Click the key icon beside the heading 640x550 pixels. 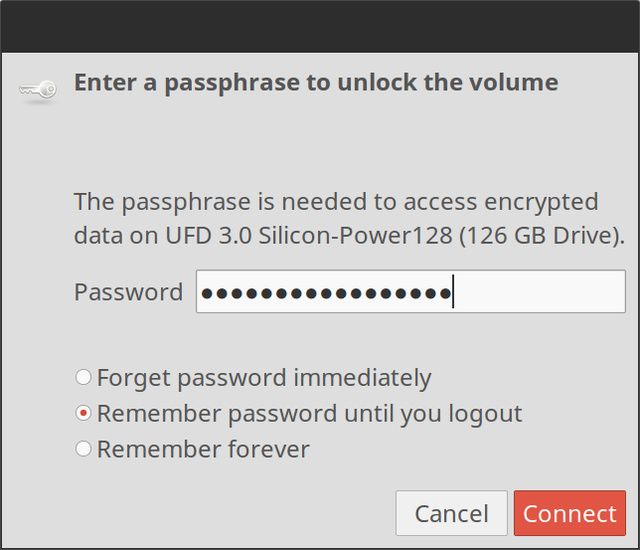[38, 90]
